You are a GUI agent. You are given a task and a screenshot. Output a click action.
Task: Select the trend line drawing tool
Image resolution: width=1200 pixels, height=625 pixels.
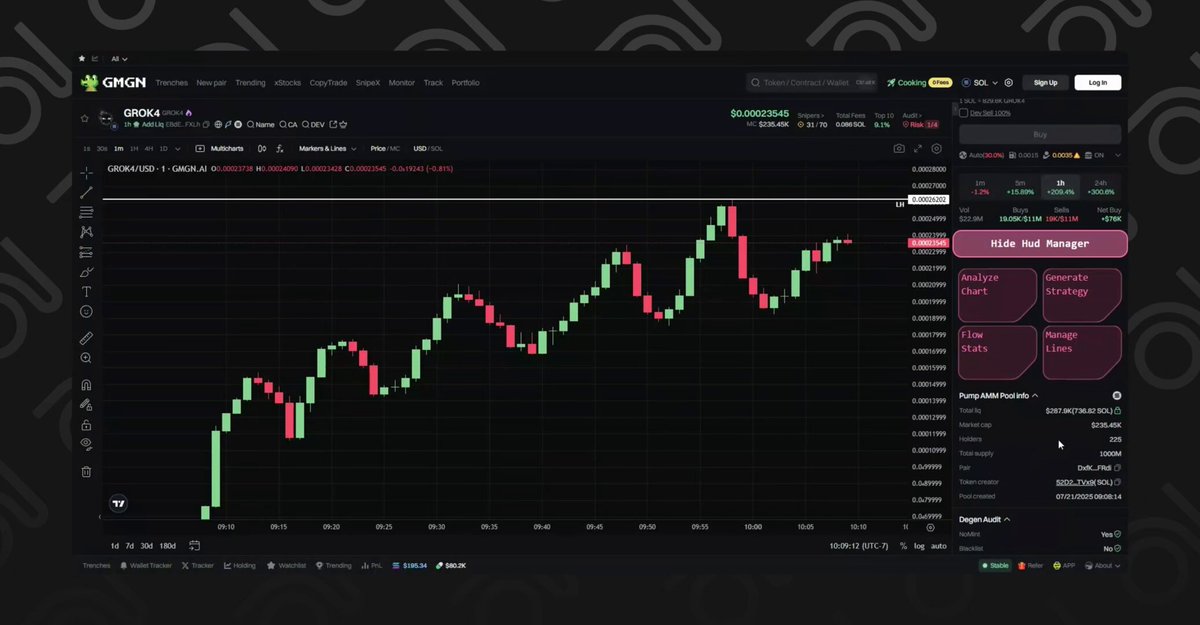[x=86, y=192]
